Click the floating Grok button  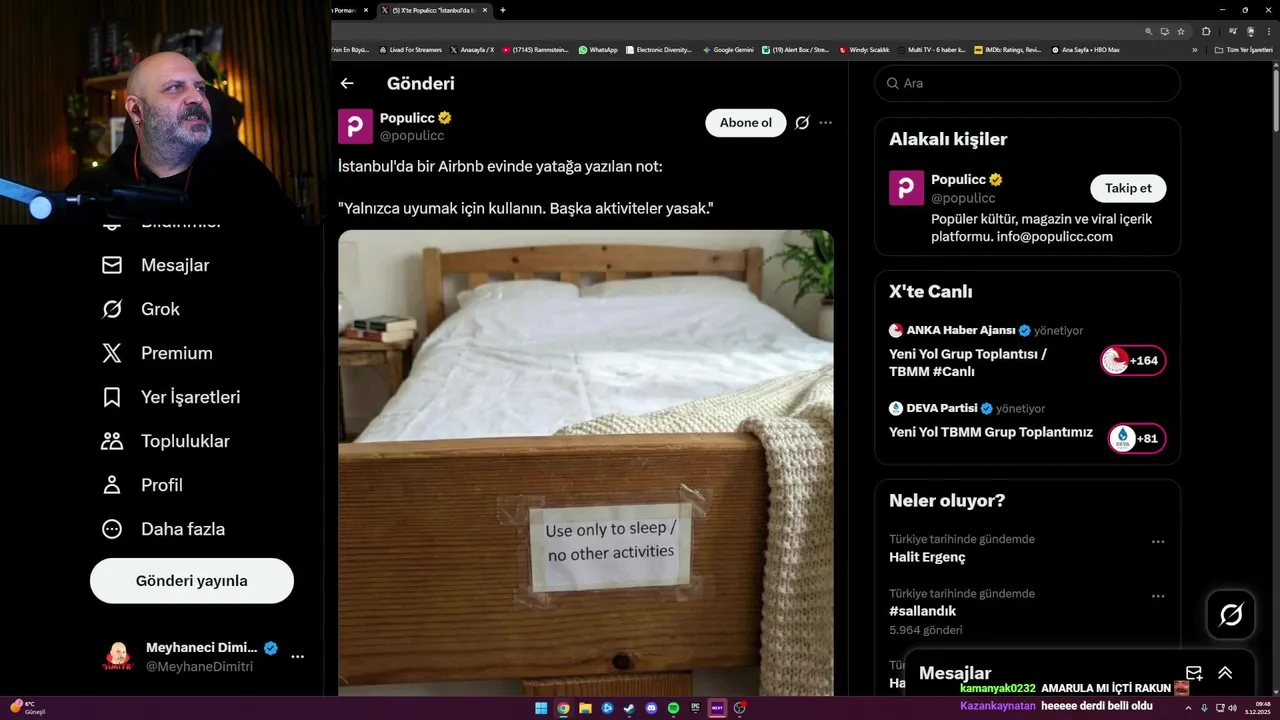pos(1231,614)
